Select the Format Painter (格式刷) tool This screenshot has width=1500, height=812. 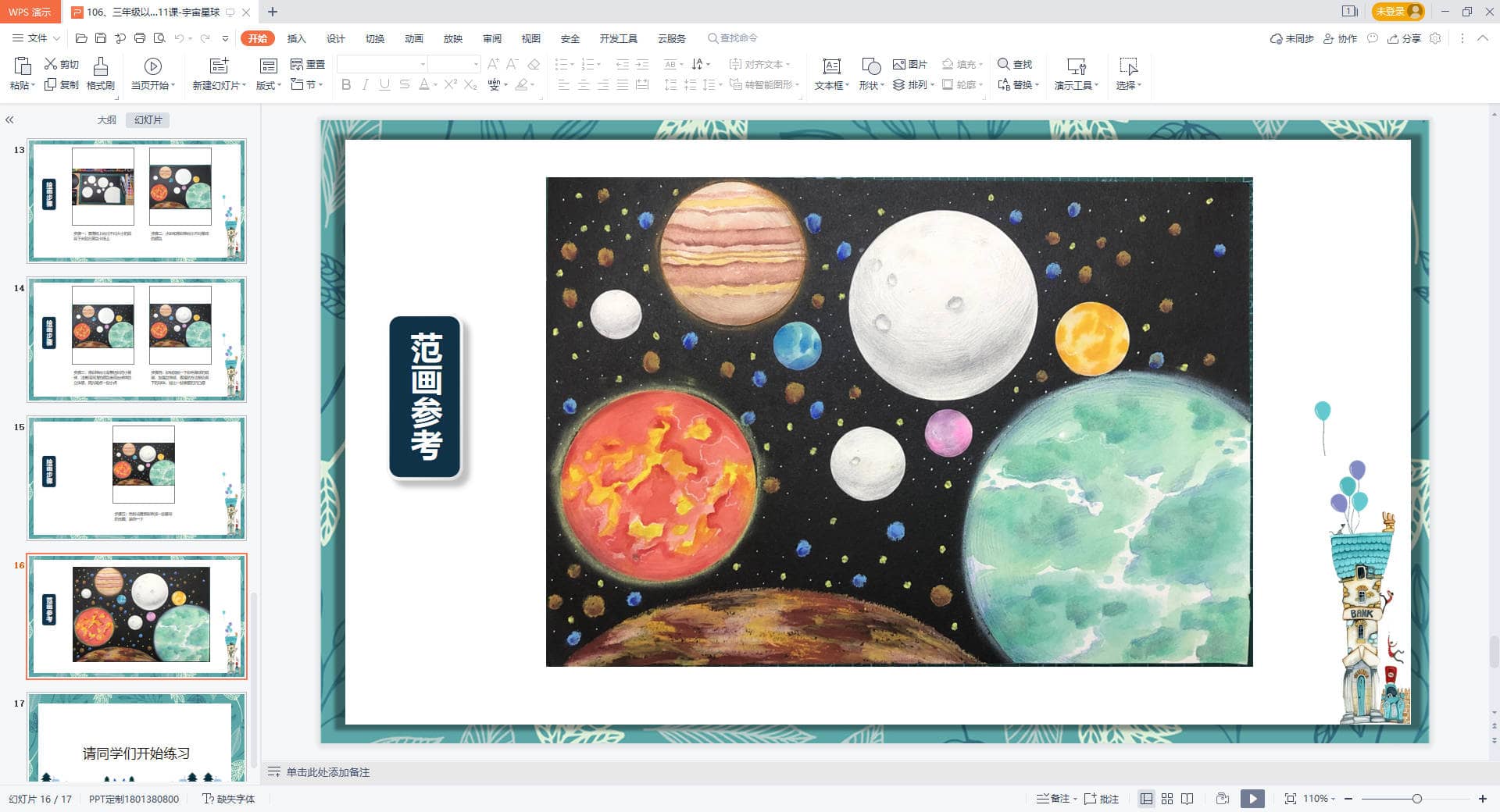pos(101,74)
